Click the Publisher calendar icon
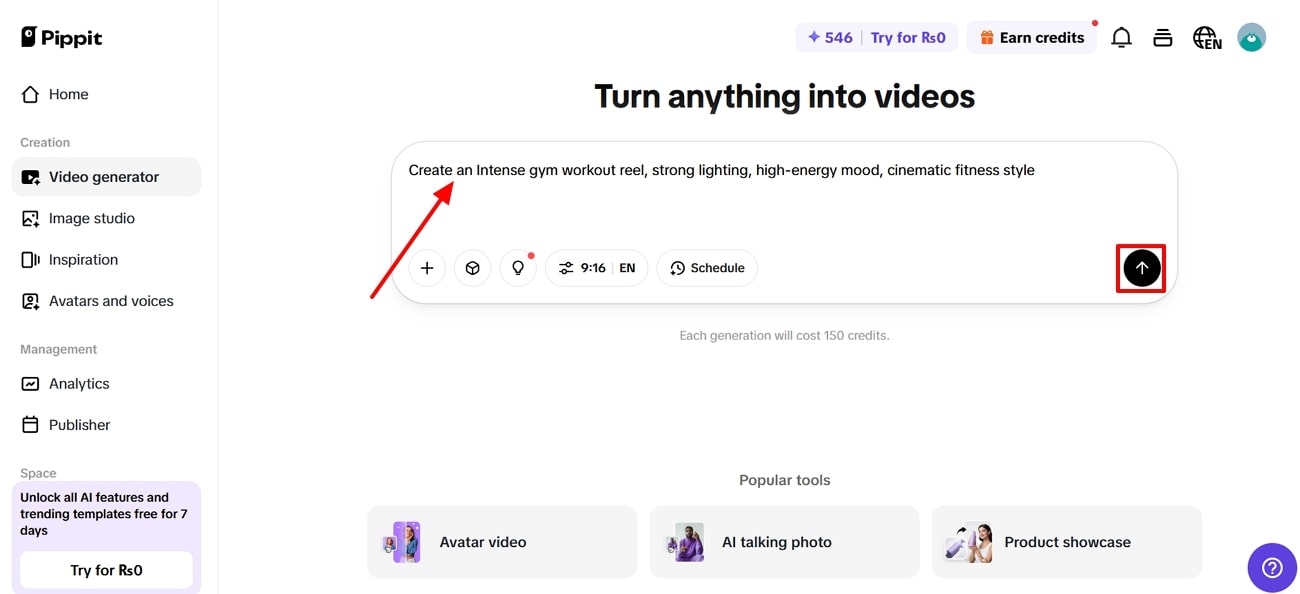This screenshot has height=594, width=1300. (x=30, y=425)
